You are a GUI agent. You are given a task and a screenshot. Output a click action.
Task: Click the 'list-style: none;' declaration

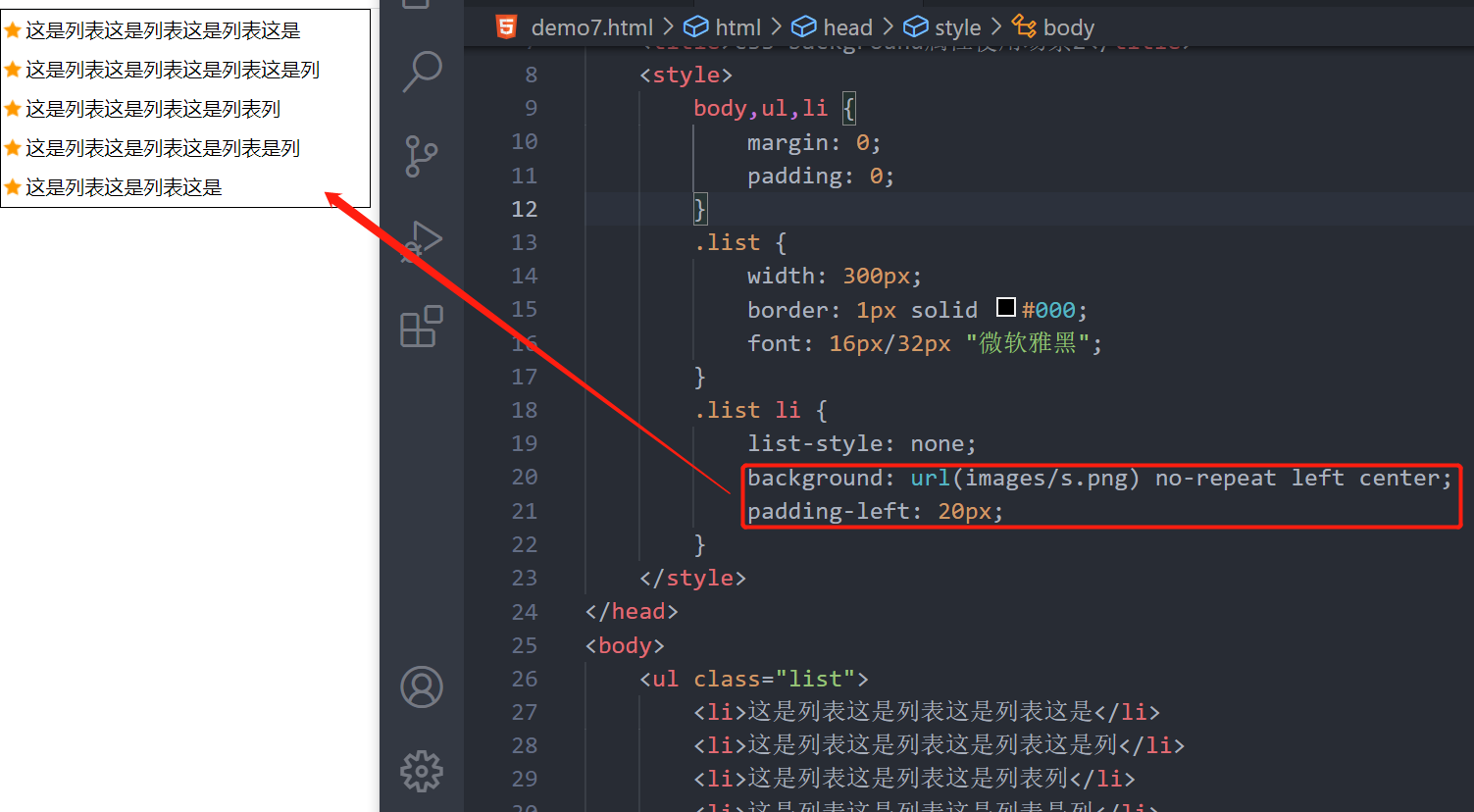pos(862,443)
